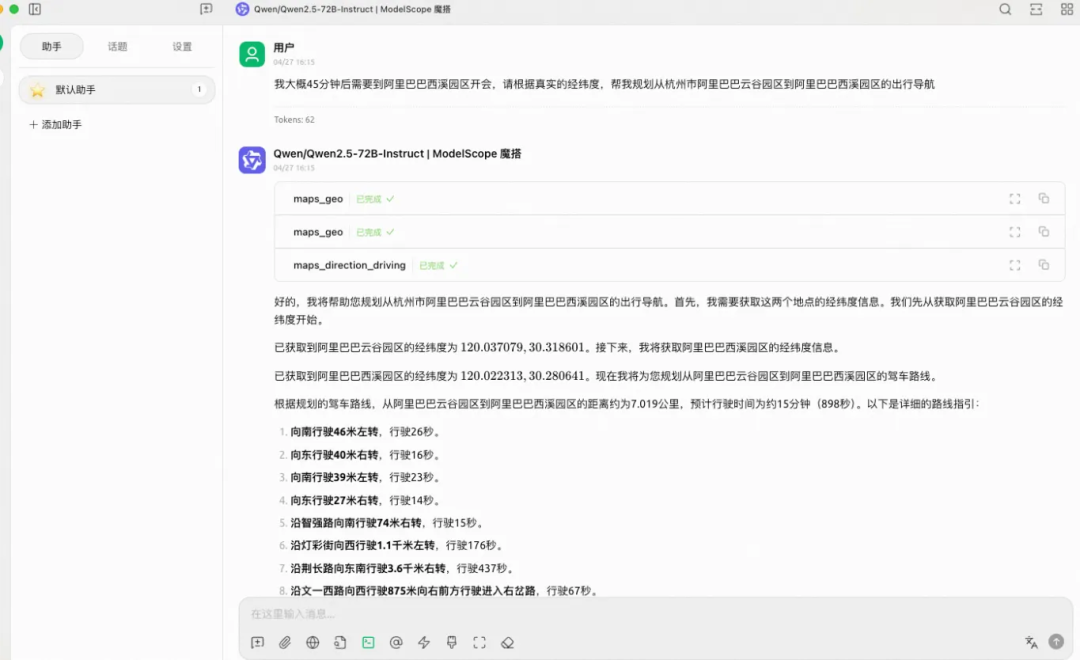Click copy icon on second maps_geo row
This screenshot has width=1080, height=660.
click(x=1043, y=231)
